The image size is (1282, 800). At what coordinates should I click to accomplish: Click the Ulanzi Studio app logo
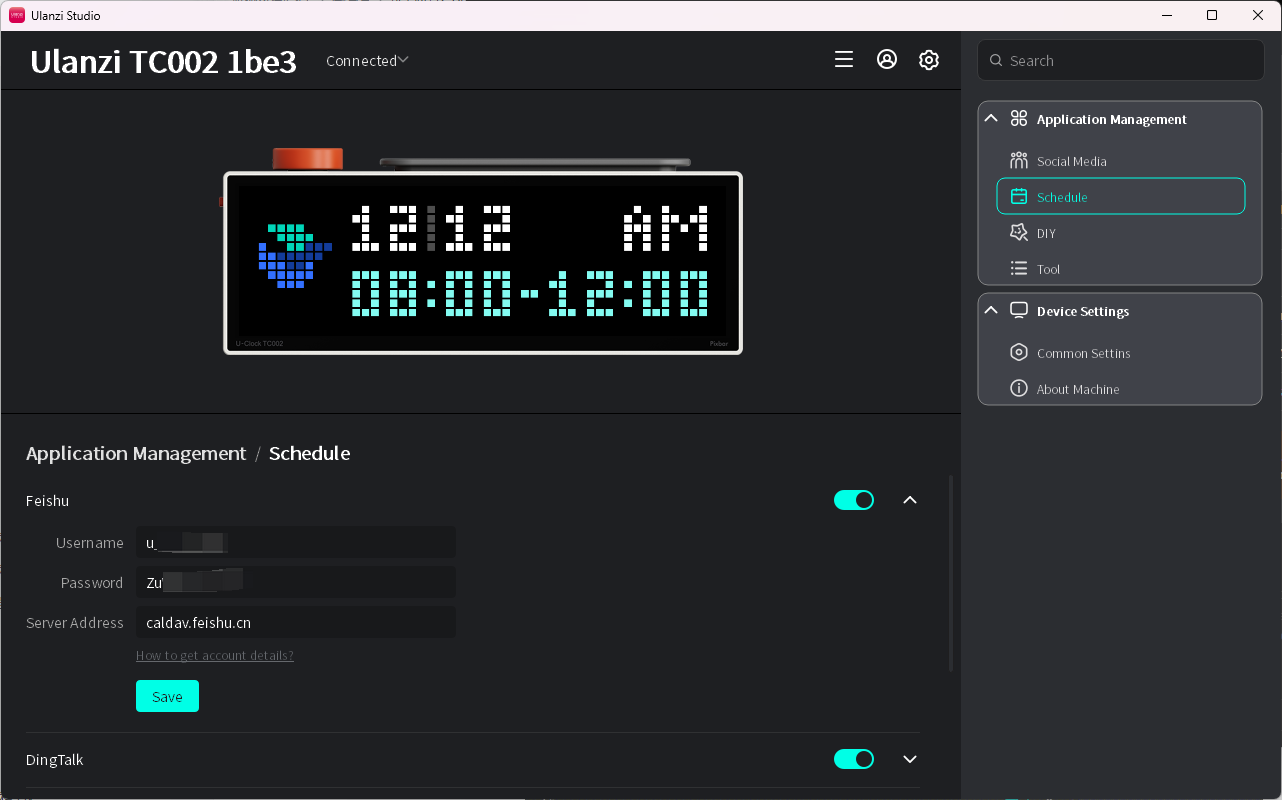pyautogui.click(x=17, y=15)
